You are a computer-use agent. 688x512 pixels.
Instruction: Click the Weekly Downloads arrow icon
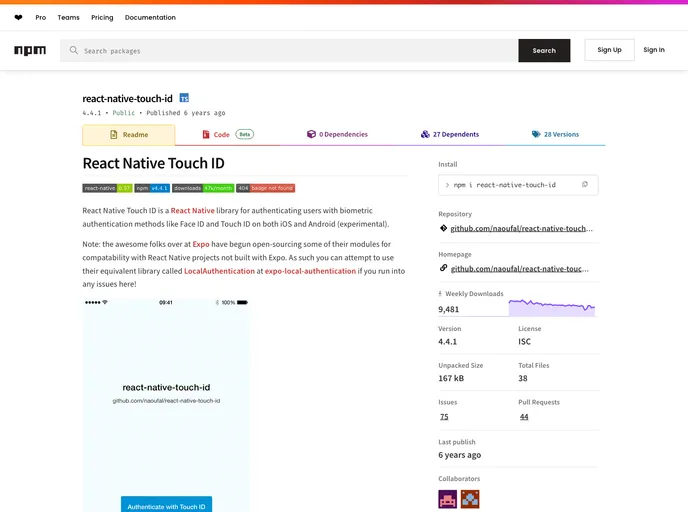pyautogui.click(x=440, y=294)
